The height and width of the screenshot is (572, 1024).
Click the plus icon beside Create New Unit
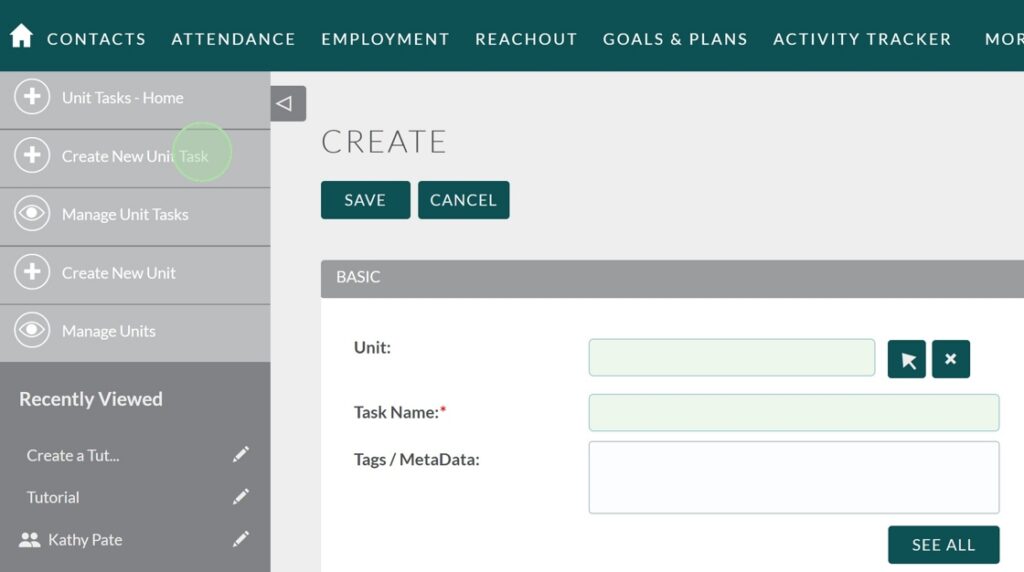[32, 272]
